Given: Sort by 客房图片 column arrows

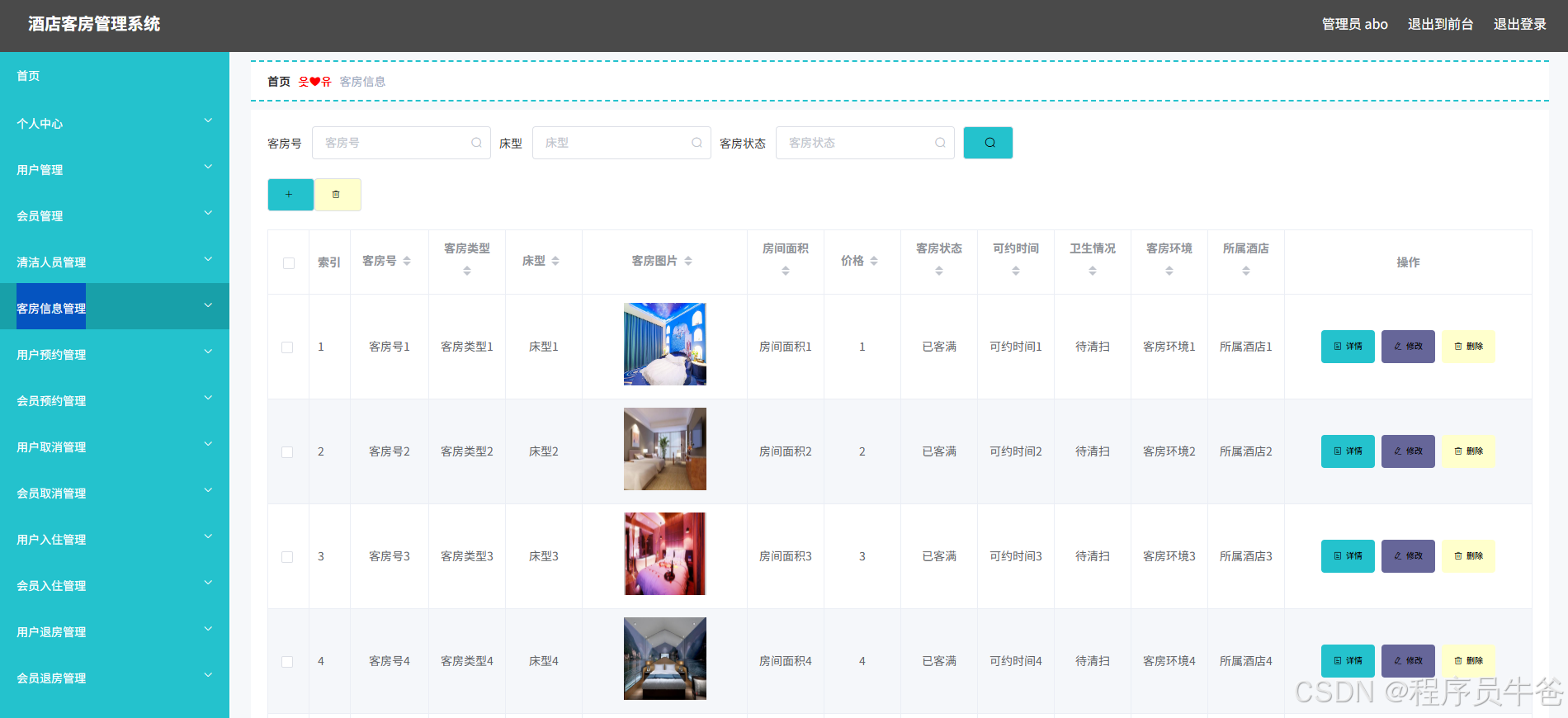Looking at the screenshot, I should point(688,261).
